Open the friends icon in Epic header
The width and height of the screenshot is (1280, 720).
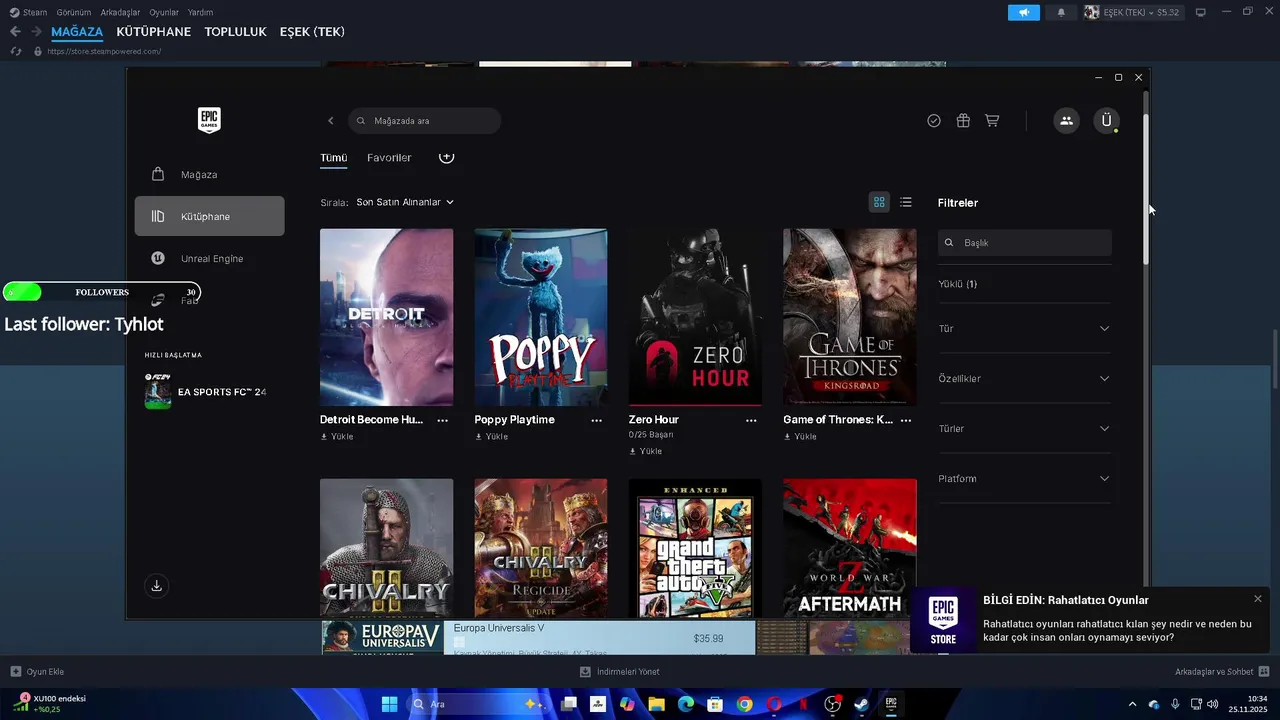(x=1066, y=121)
